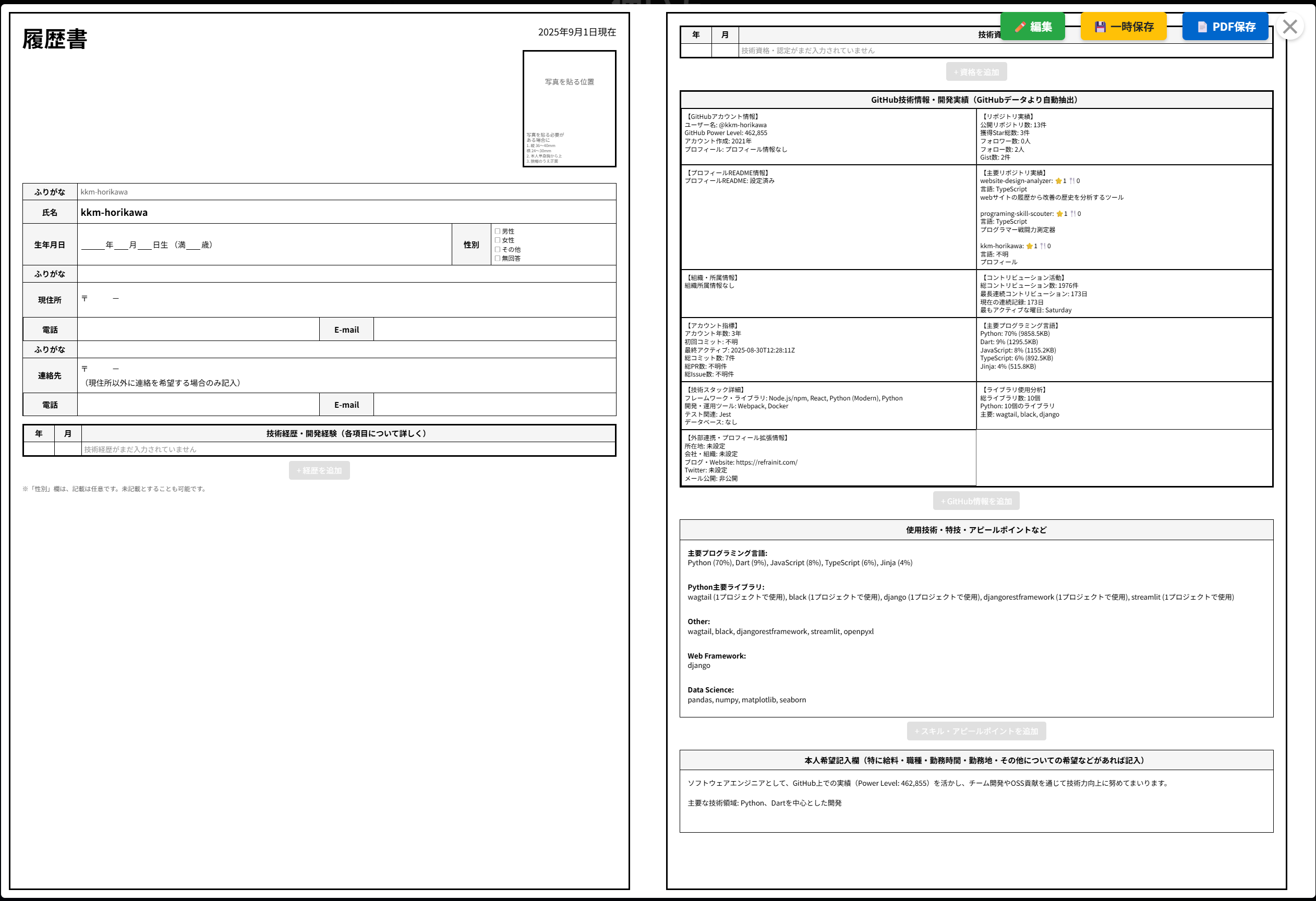This screenshot has width=1316, height=901.
Task: Click the E-mail field beside 現住所 phone
Action: click(x=494, y=330)
